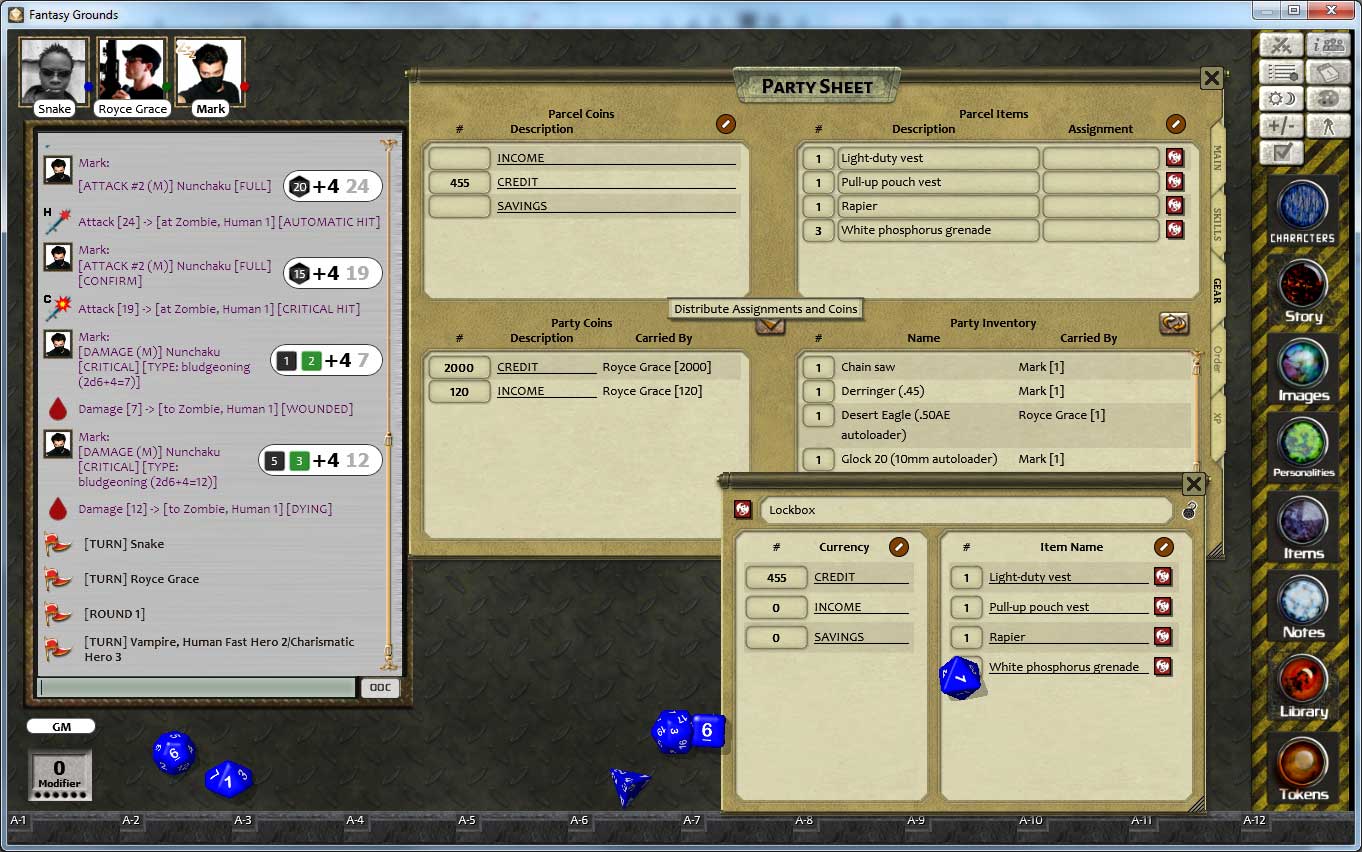This screenshot has width=1362, height=852.
Task: Click the OOC button beside the chat input
Action: click(x=380, y=688)
